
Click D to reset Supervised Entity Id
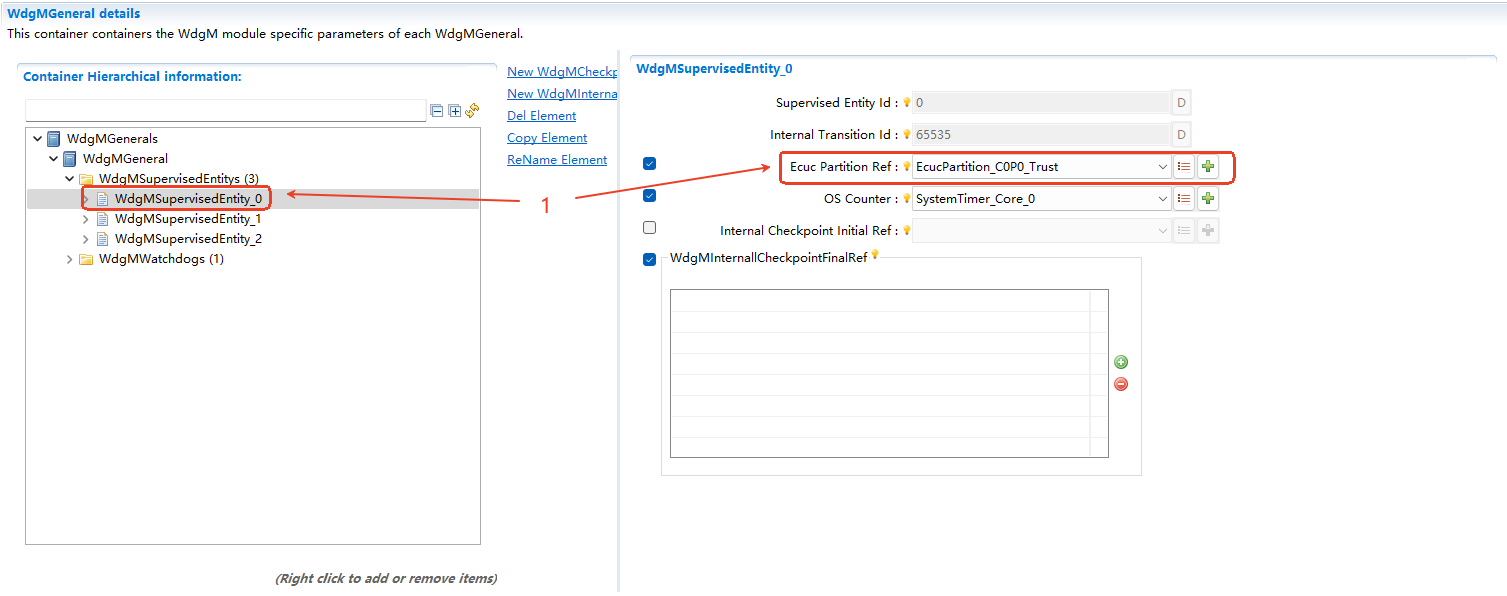pyautogui.click(x=1180, y=102)
